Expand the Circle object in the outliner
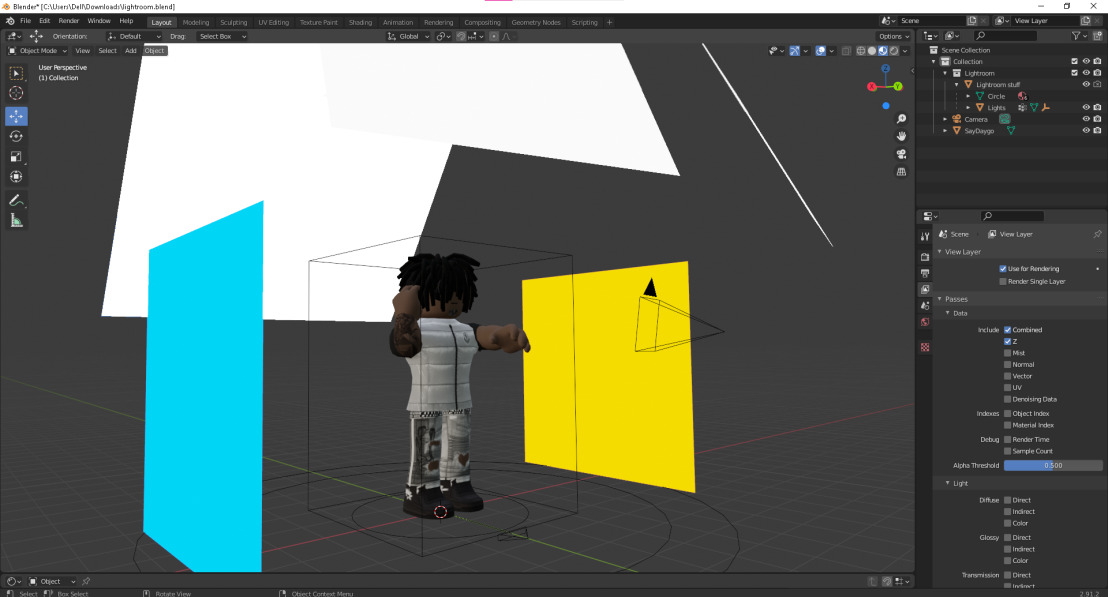The width and height of the screenshot is (1108, 597). coord(968,96)
